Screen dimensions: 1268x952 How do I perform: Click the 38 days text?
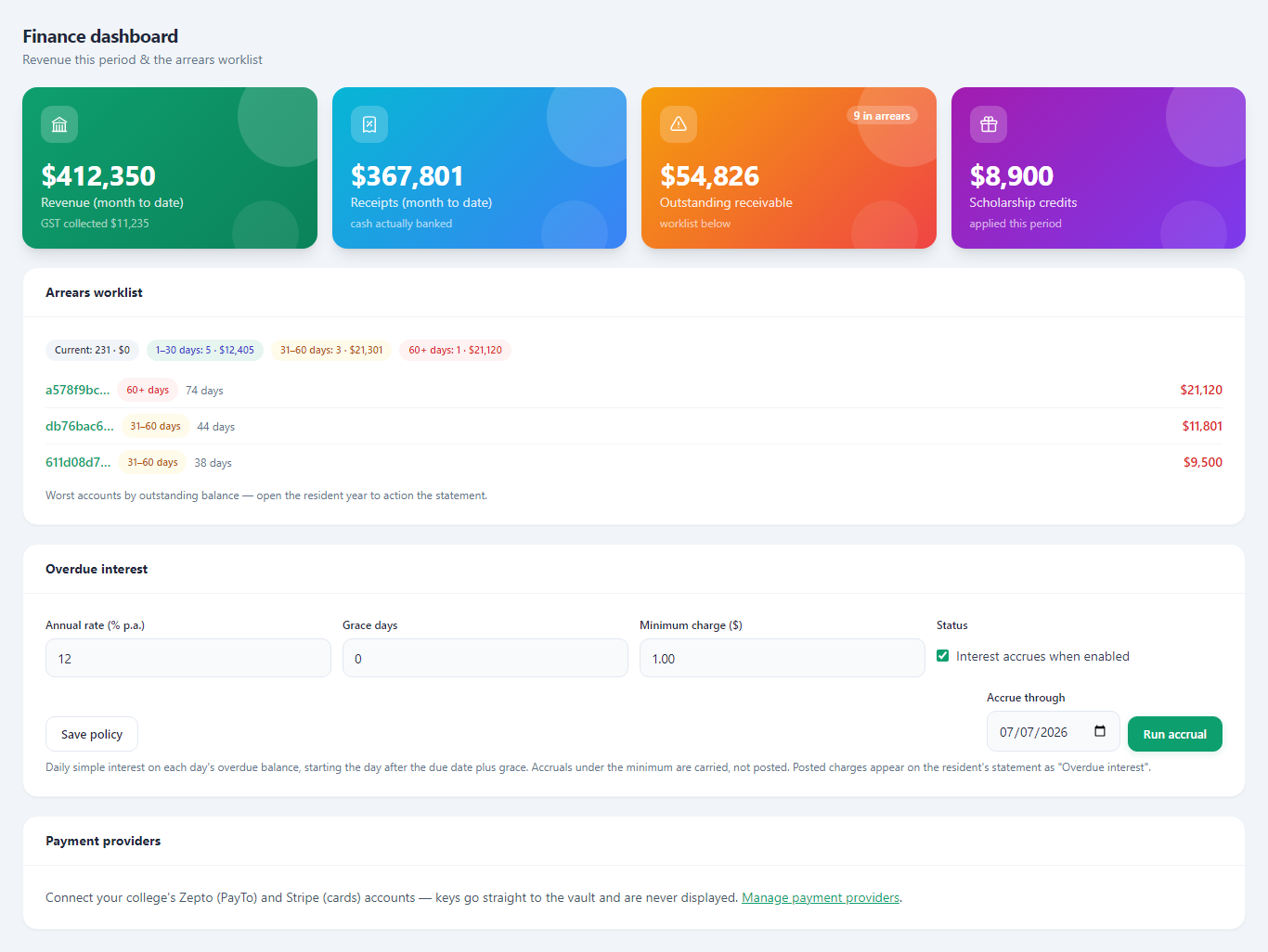click(x=213, y=463)
